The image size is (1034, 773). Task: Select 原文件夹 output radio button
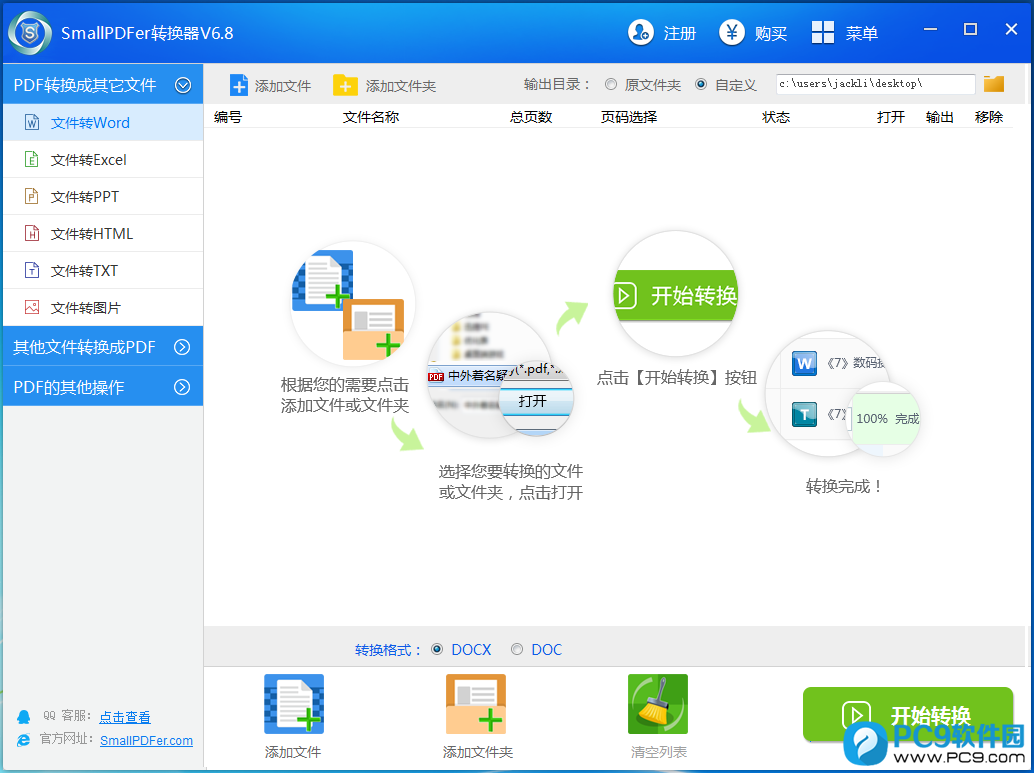point(611,84)
